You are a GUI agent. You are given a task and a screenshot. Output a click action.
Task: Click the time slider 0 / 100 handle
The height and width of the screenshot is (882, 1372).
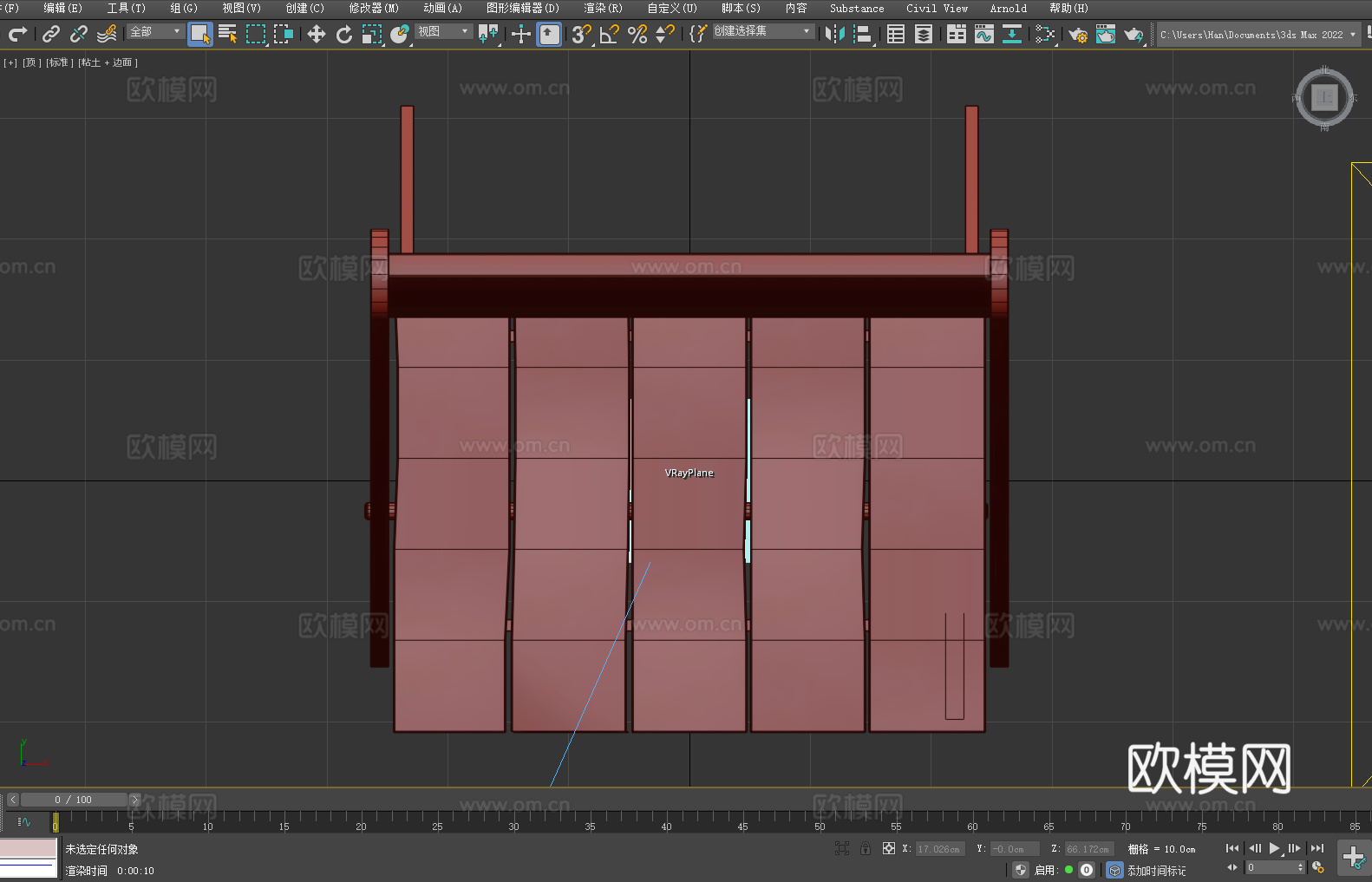tap(74, 800)
